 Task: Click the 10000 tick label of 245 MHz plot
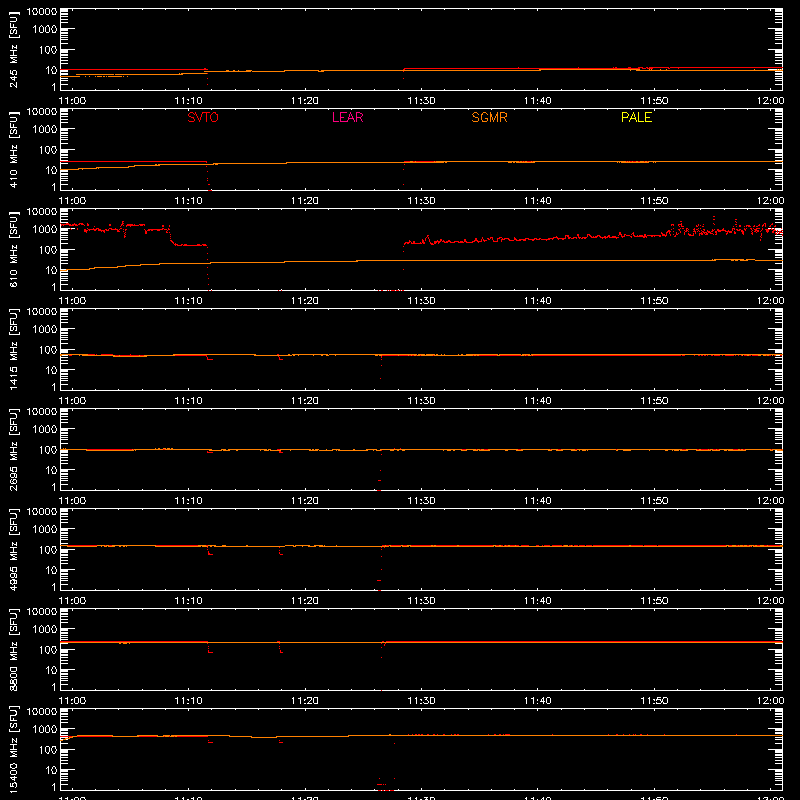point(42,12)
